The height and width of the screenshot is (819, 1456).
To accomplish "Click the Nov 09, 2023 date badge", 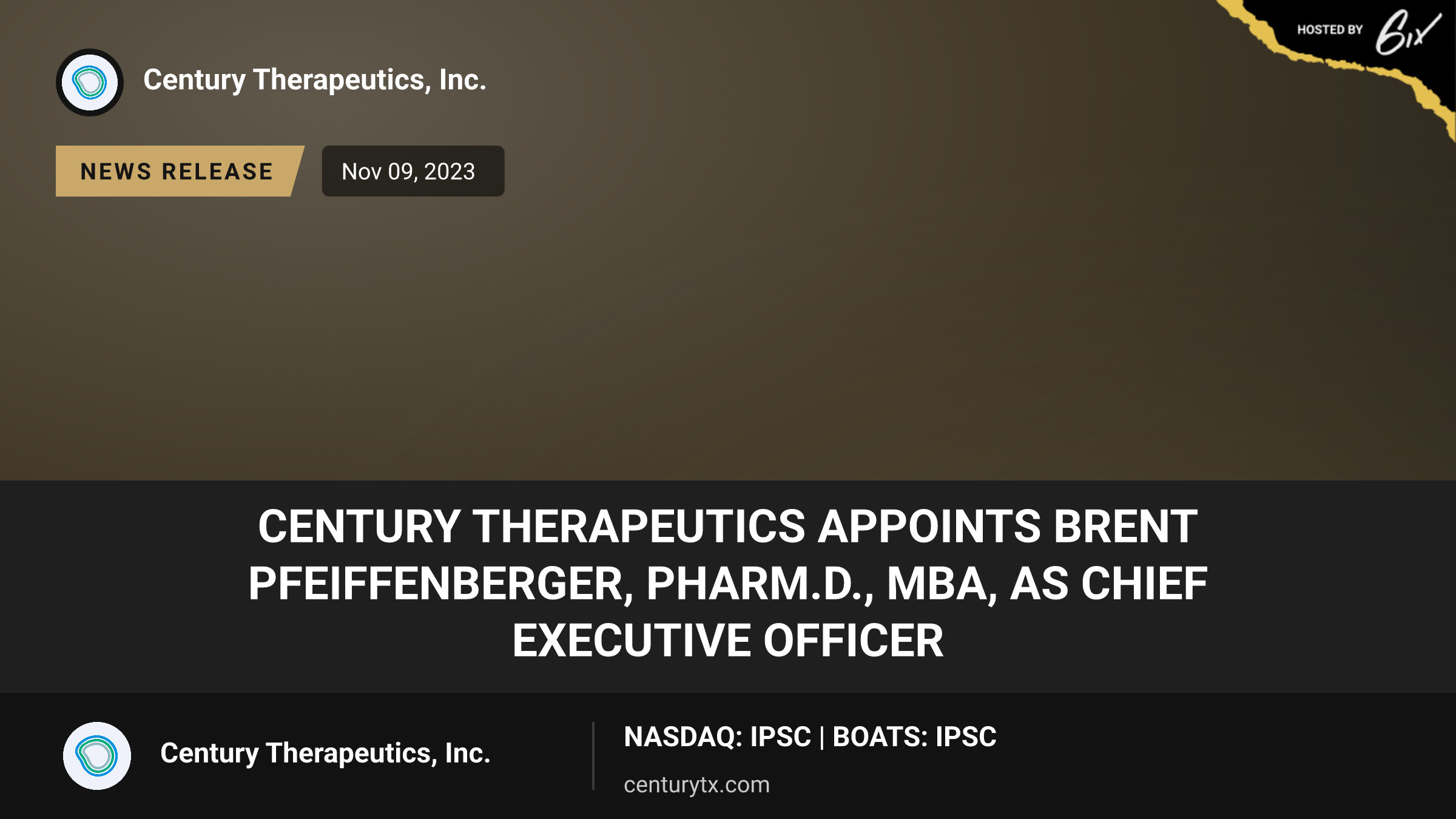I will pos(413,171).
